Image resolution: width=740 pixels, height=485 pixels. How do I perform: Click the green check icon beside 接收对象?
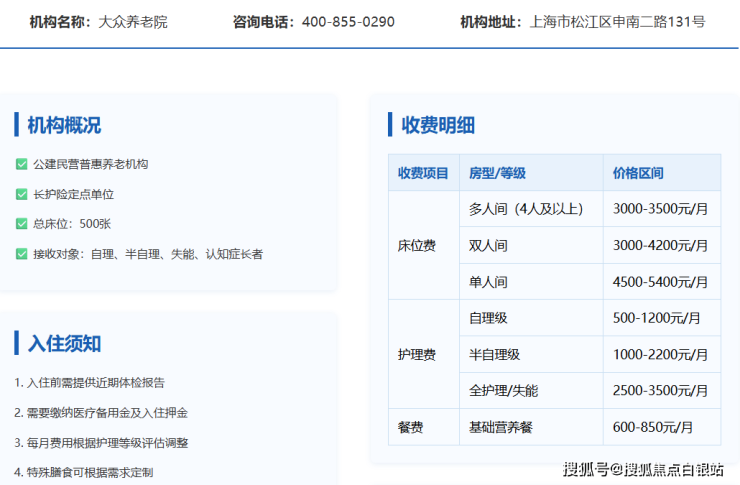[x=22, y=254]
